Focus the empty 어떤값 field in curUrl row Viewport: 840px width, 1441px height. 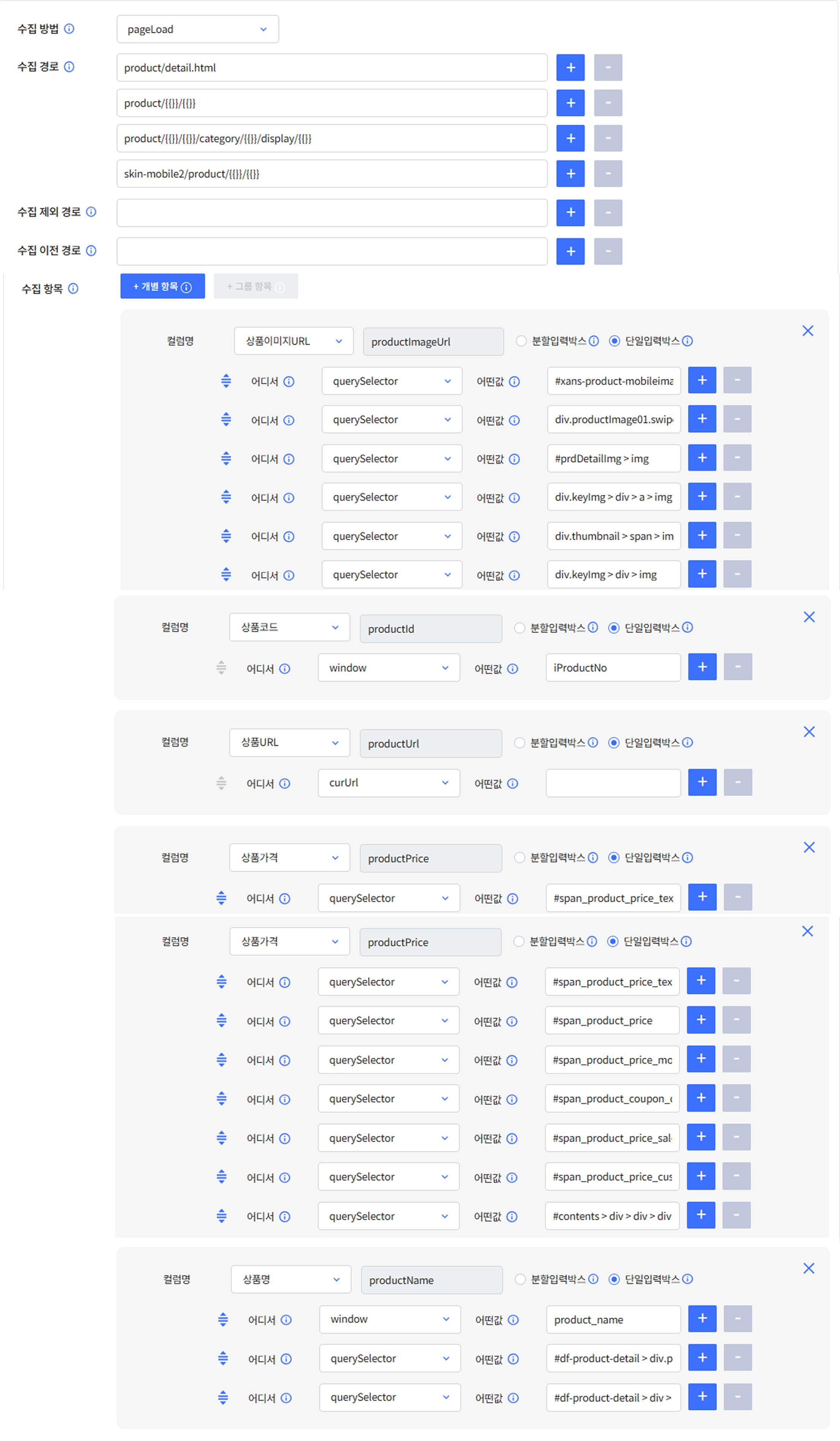point(613,783)
